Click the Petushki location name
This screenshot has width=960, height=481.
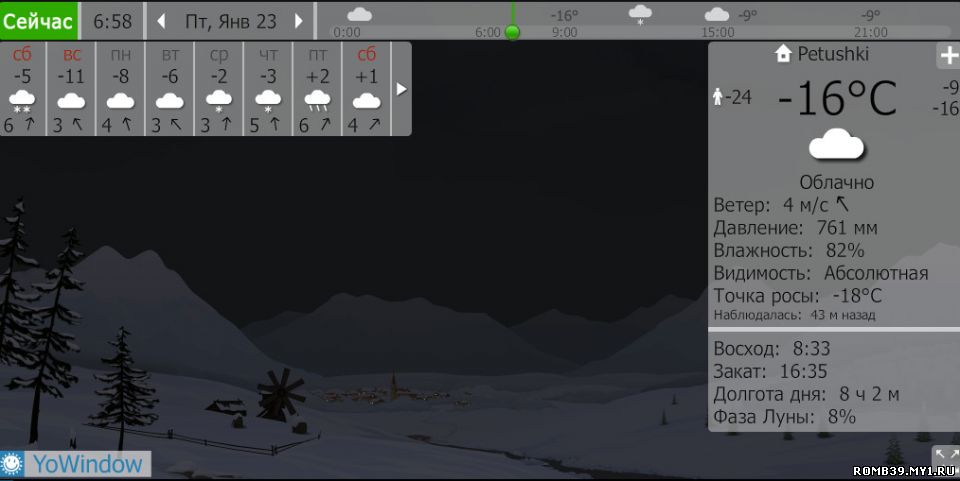[833, 54]
